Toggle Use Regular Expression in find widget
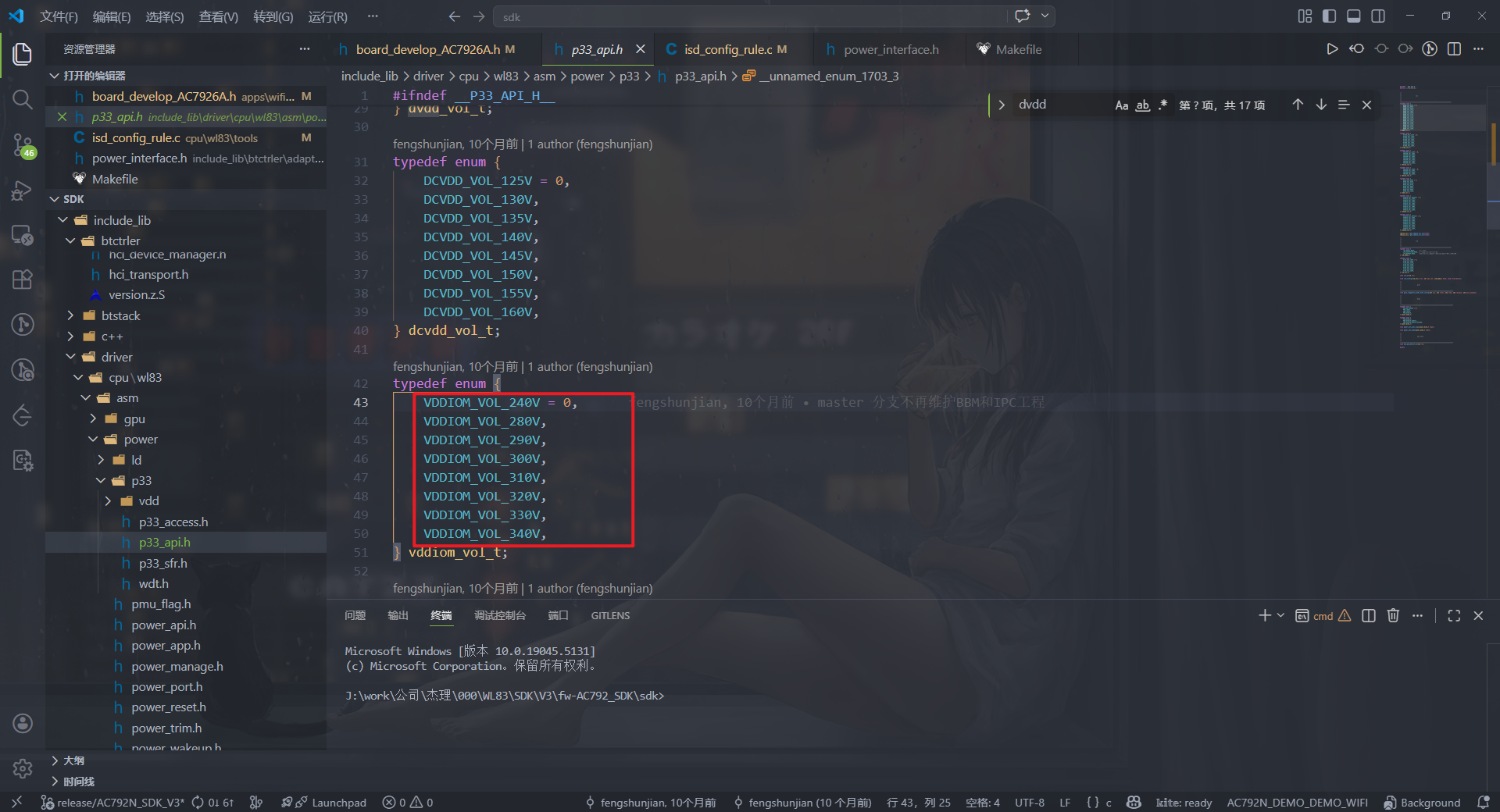 (x=1162, y=105)
